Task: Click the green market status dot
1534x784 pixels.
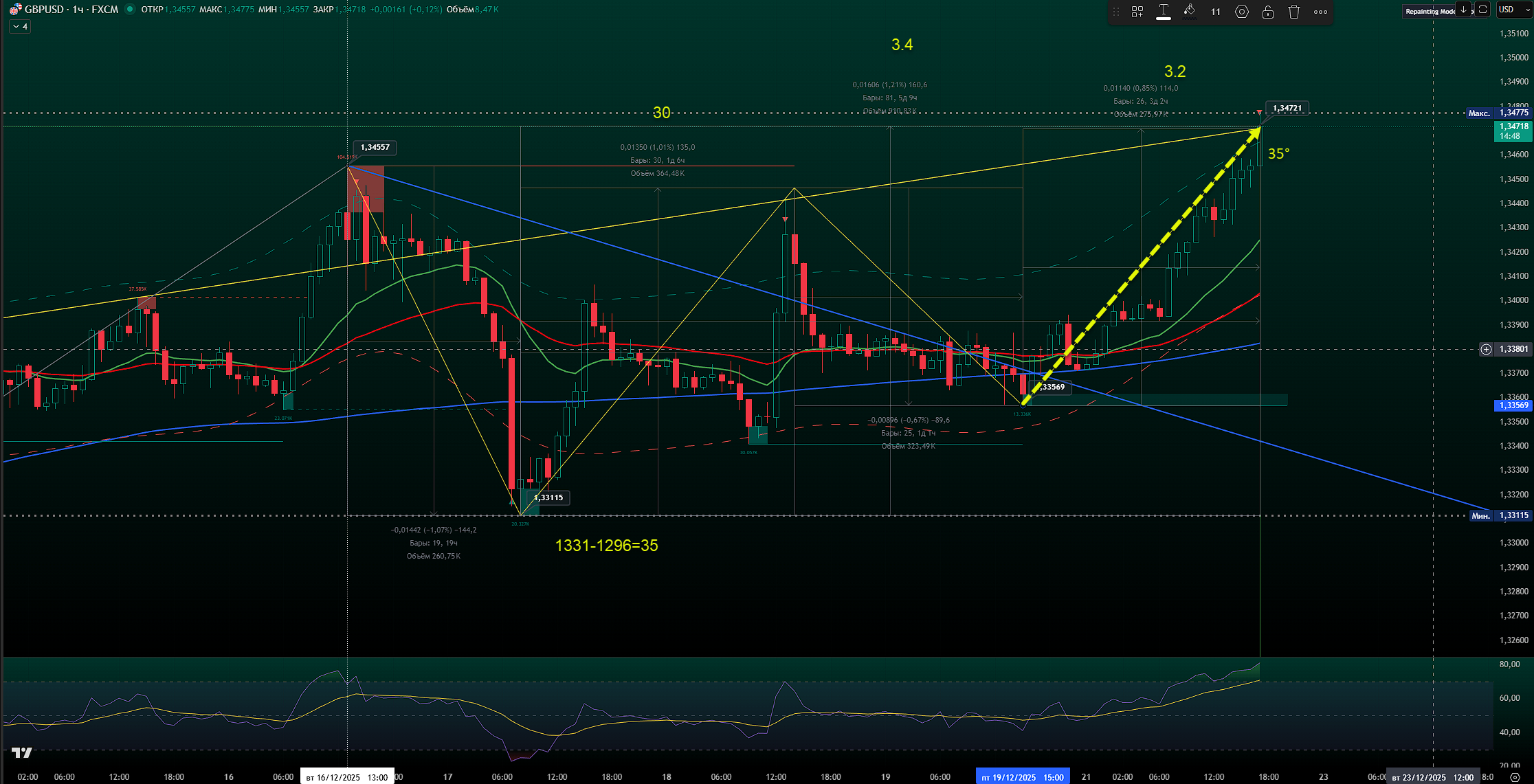Action: pyautogui.click(x=129, y=10)
